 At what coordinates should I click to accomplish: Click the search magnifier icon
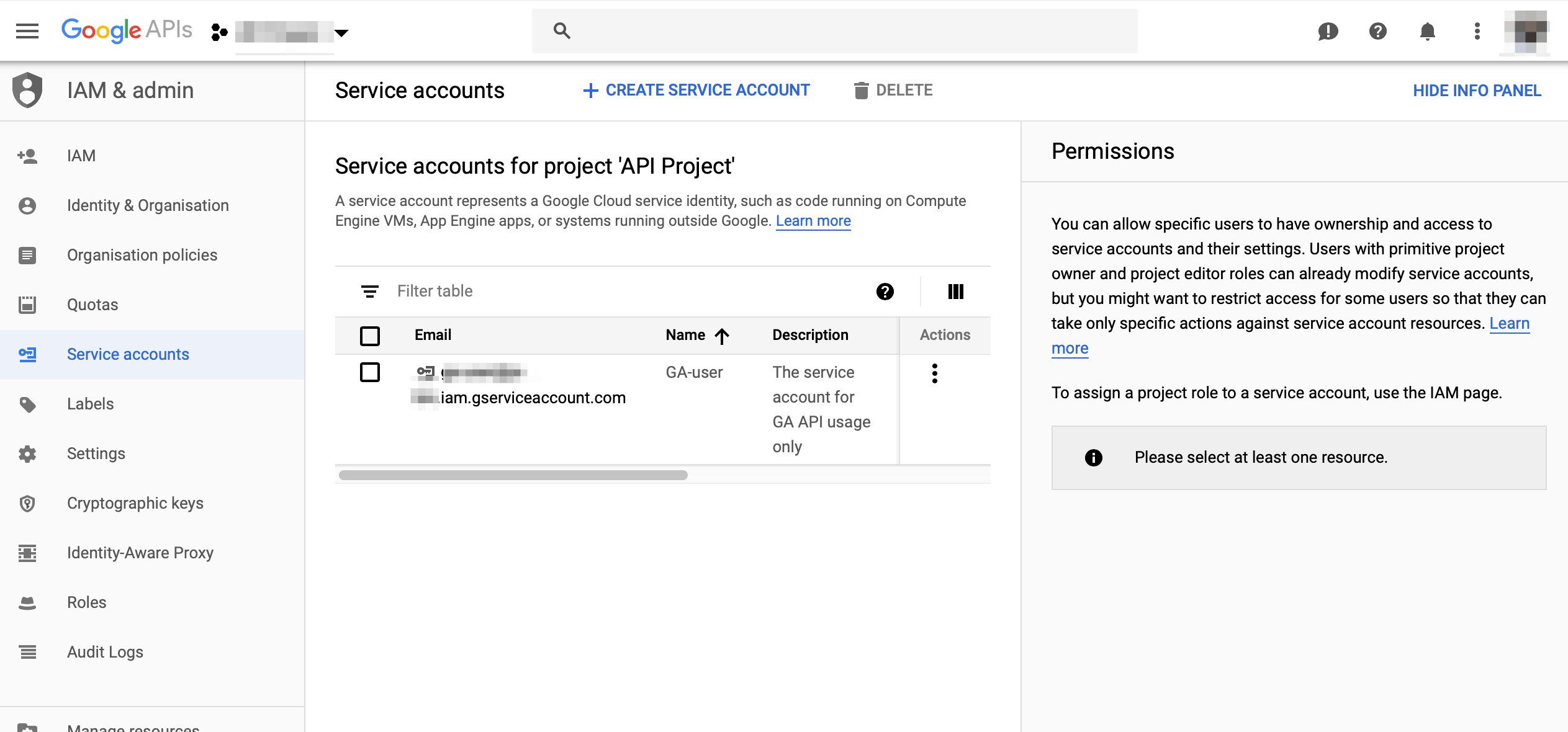(562, 30)
